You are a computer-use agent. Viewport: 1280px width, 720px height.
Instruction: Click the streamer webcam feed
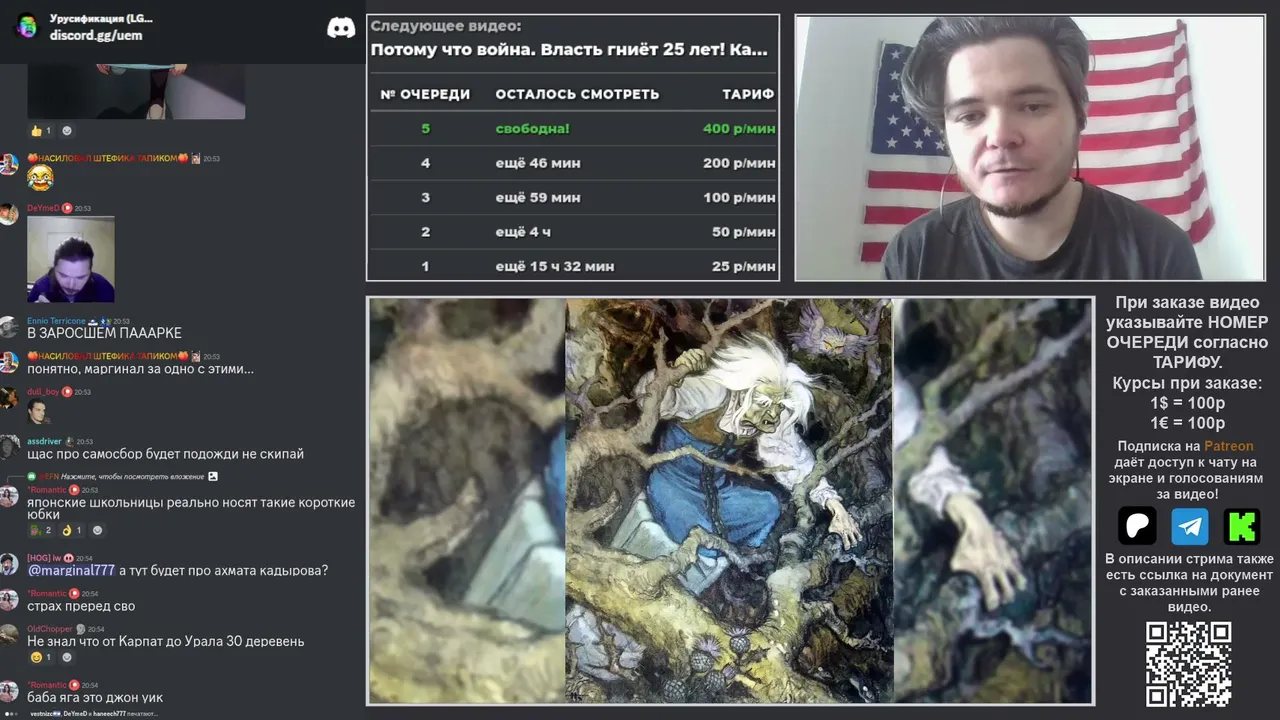click(x=1030, y=148)
